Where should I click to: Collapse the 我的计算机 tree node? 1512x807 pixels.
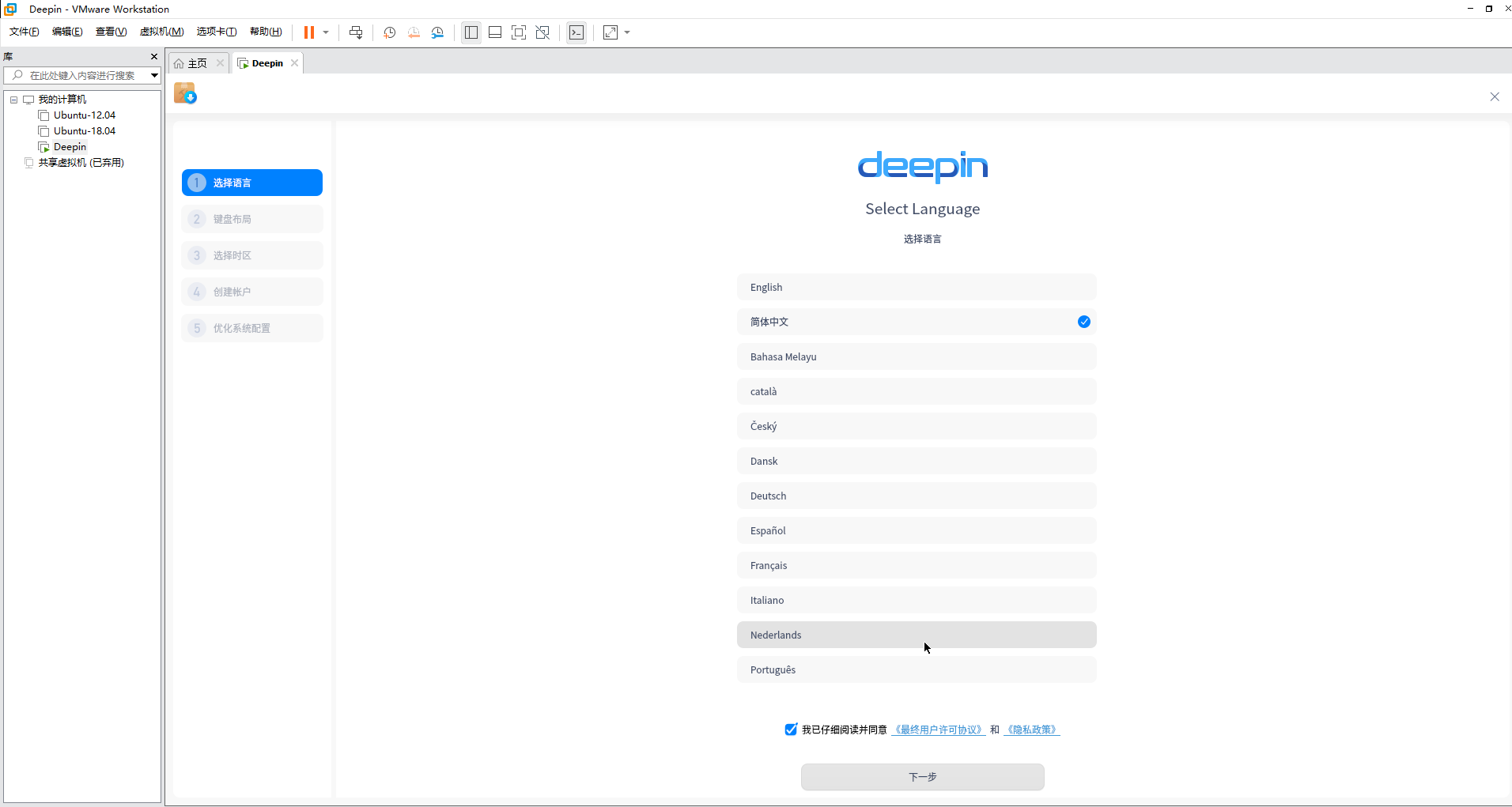coord(13,100)
